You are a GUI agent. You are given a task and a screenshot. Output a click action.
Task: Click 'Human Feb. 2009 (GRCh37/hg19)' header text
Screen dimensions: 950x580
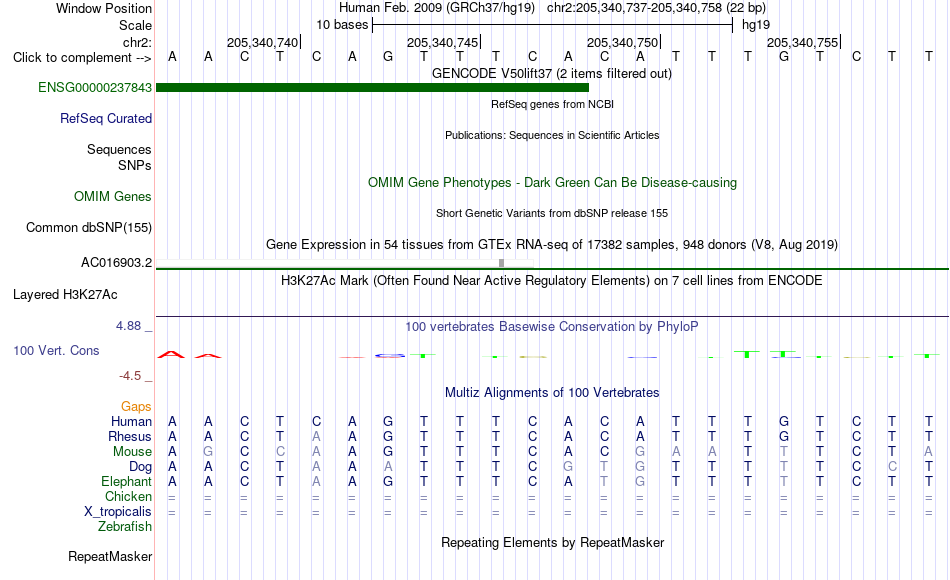[437, 8]
